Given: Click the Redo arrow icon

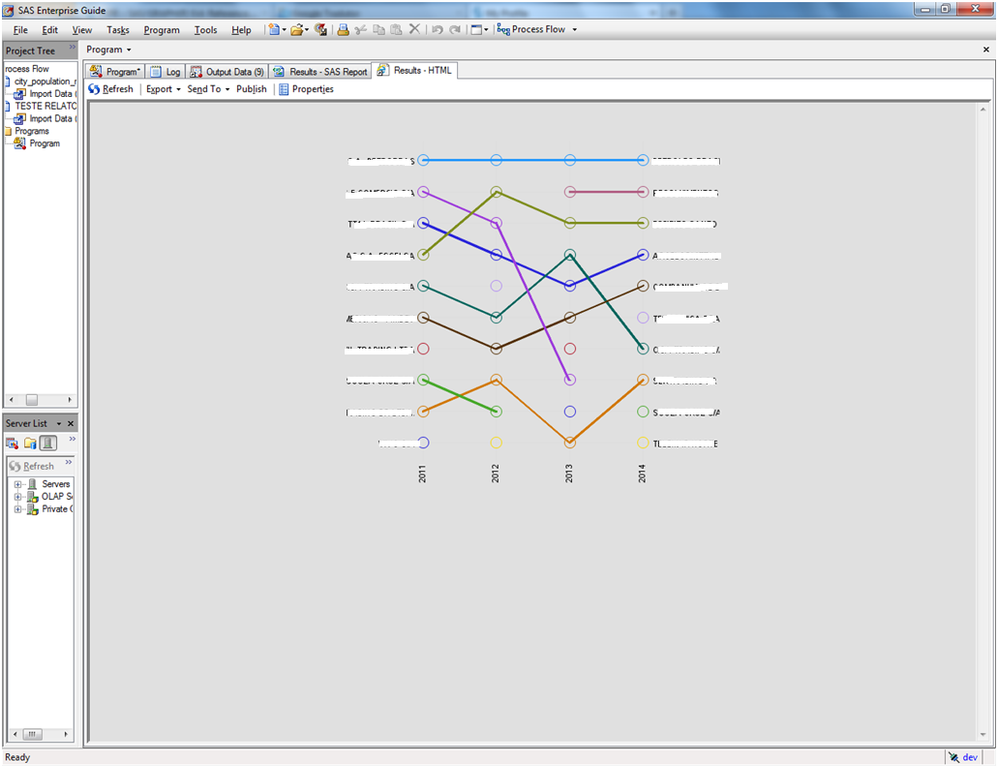Looking at the screenshot, I should tap(455, 29).
